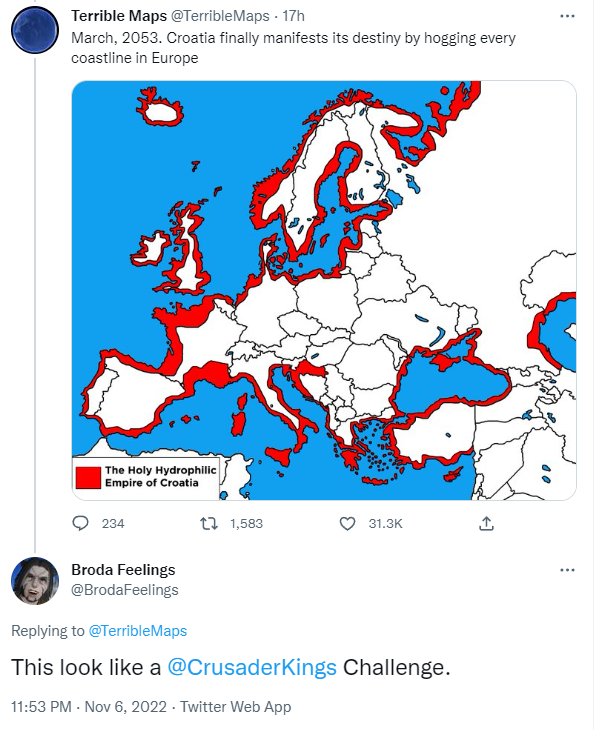Open the 11:53 PM · Nov 6, 2022 timestamp
This screenshot has width=606, height=730.
[88, 707]
